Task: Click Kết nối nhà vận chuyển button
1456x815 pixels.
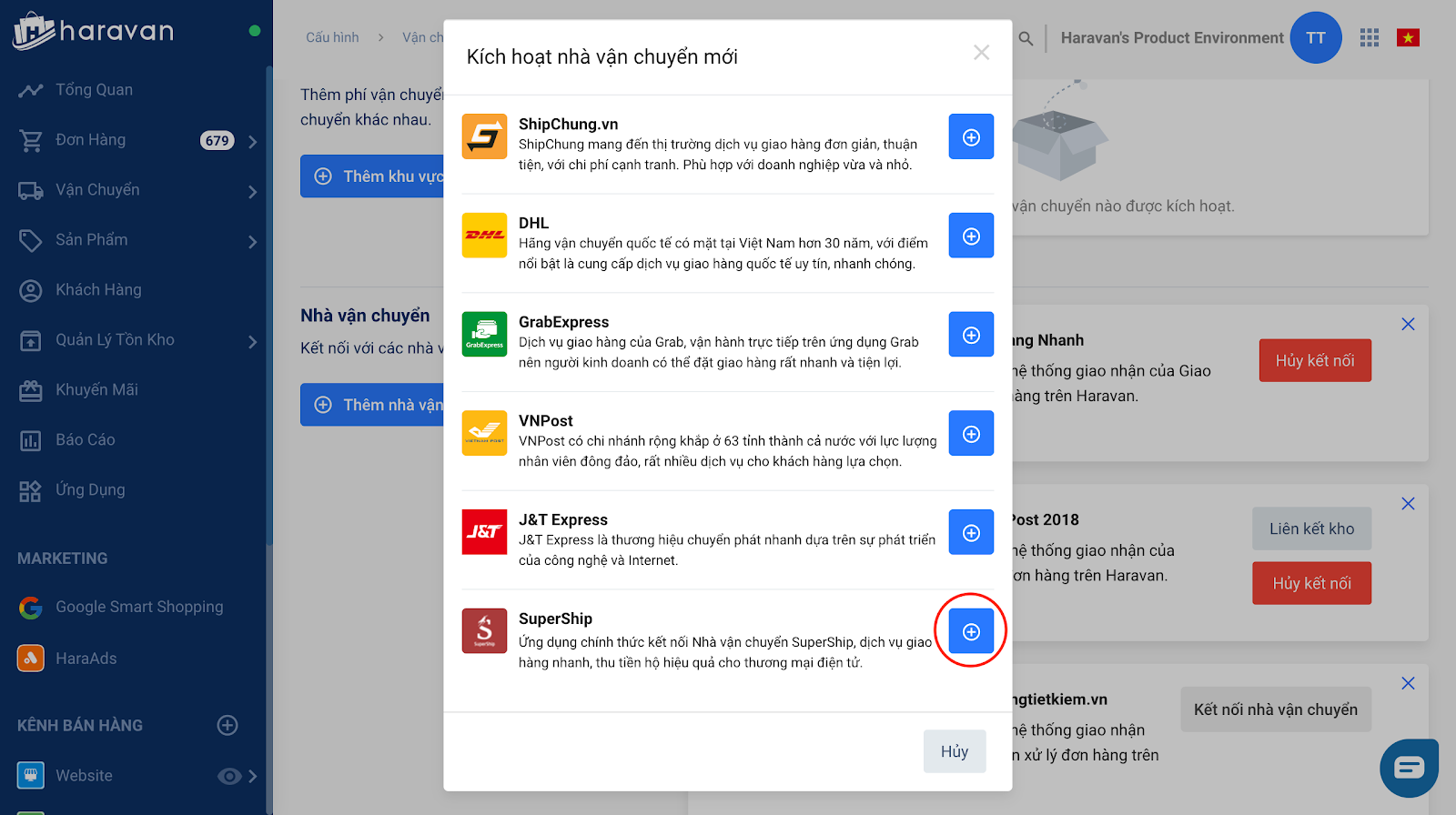Action: coord(1276,709)
